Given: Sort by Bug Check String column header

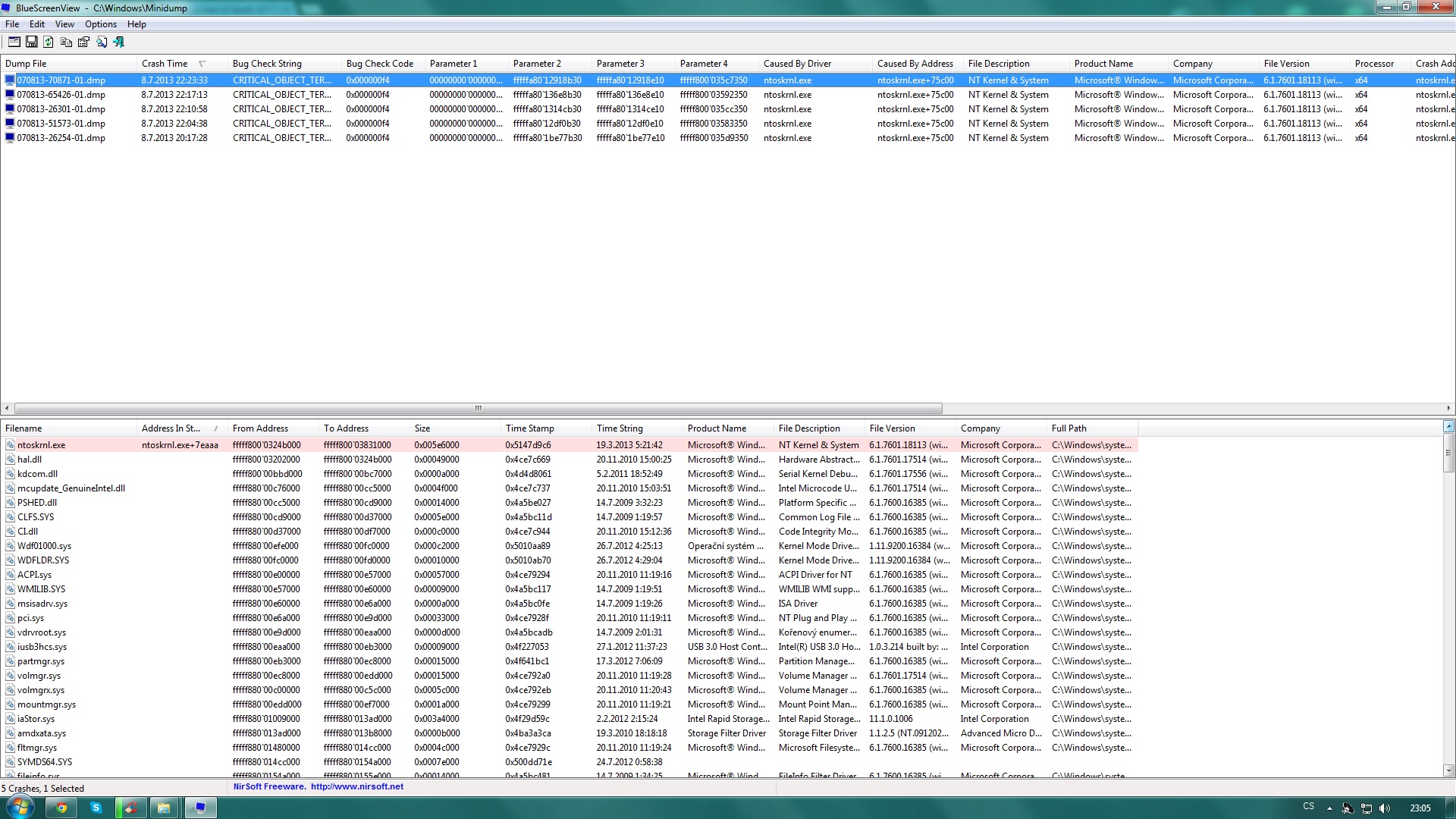Looking at the screenshot, I should [x=267, y=64].
